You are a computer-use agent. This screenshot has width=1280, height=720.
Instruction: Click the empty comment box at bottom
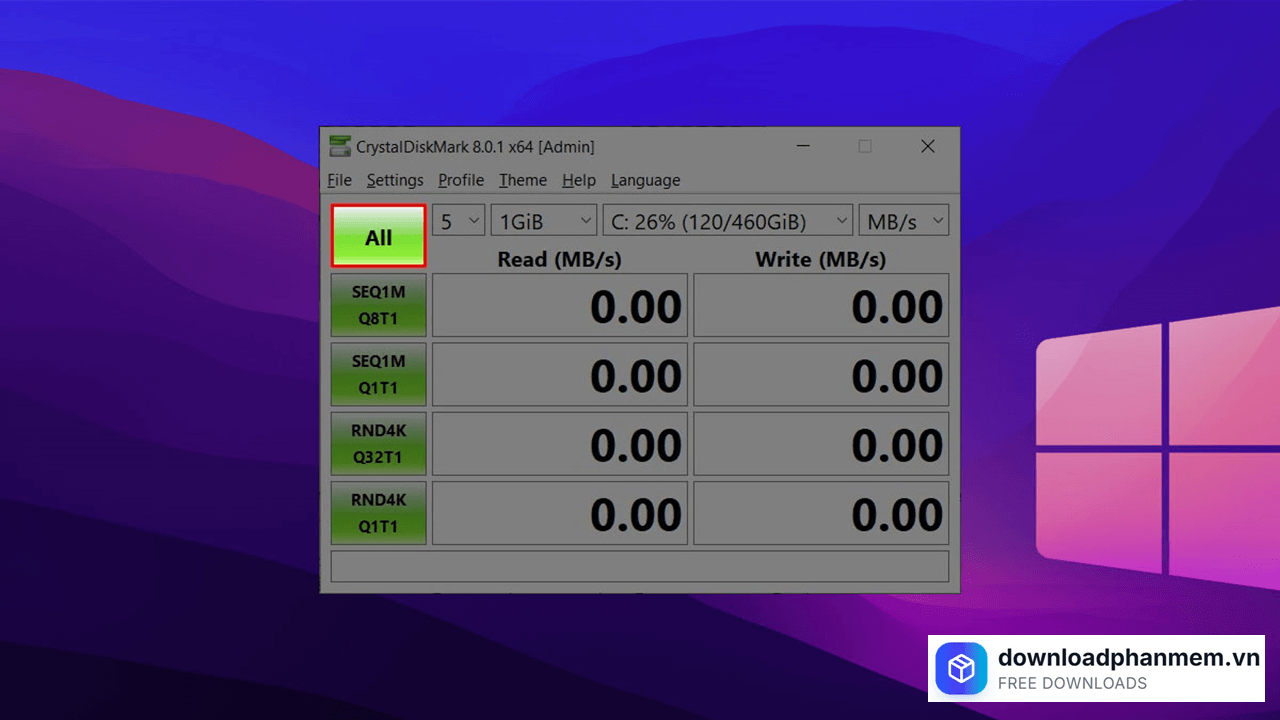(x=639, y=566)
